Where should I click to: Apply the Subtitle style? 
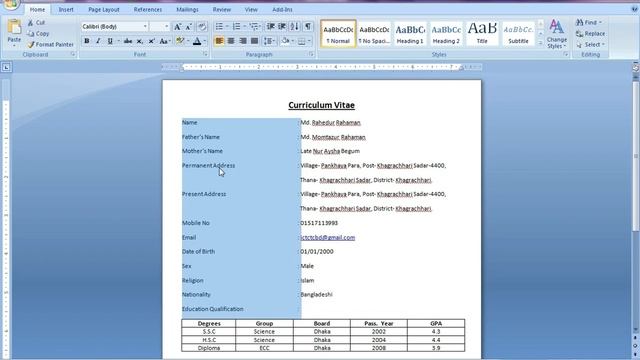click(518, 33)
